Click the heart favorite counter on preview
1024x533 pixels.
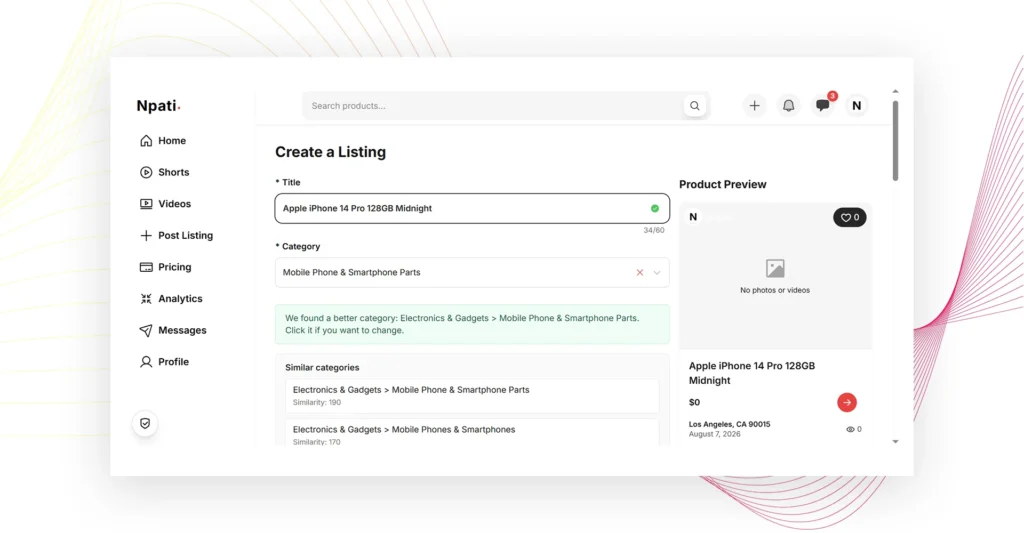tap(850, 218)
